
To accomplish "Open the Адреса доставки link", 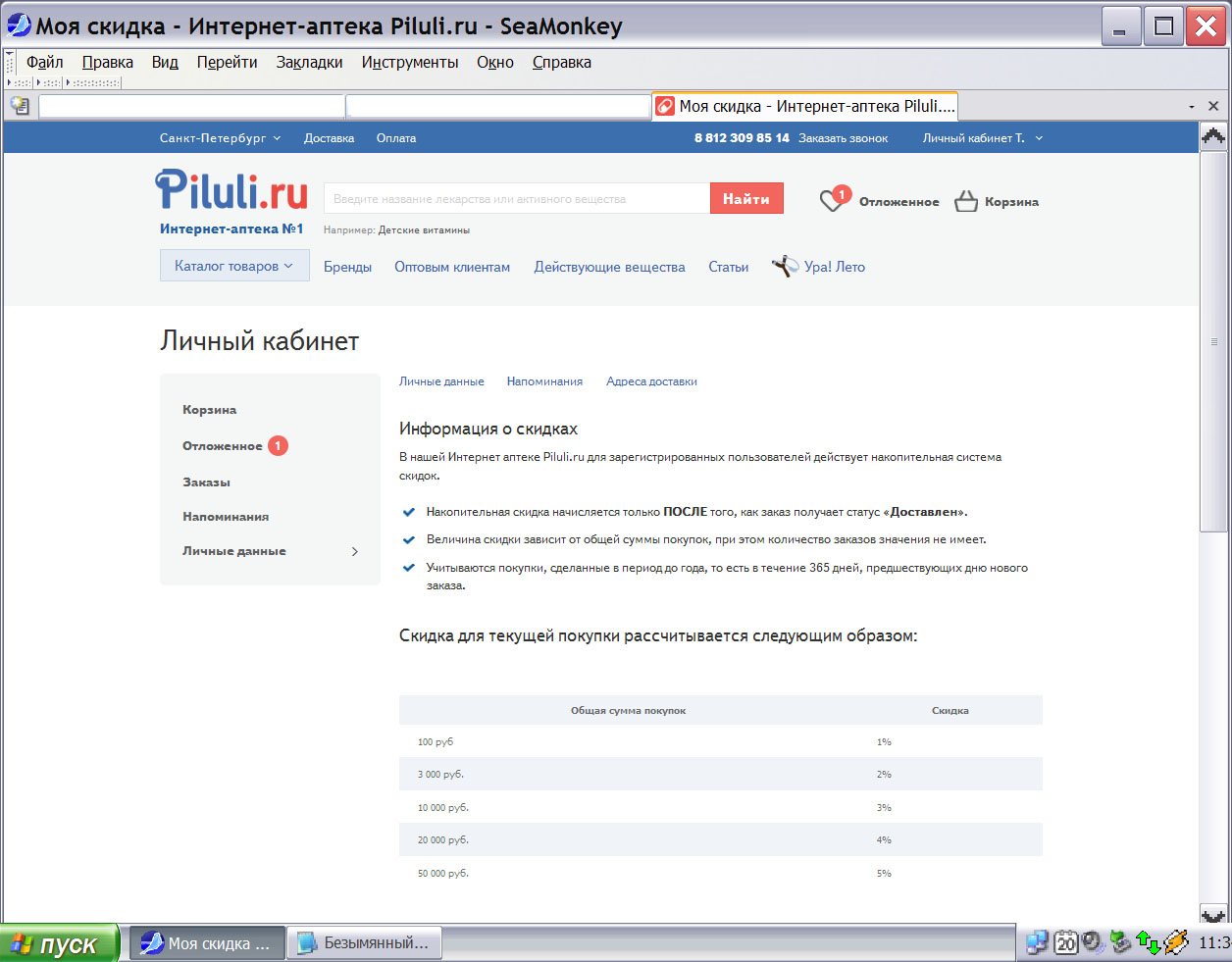I will click(651, 381).
